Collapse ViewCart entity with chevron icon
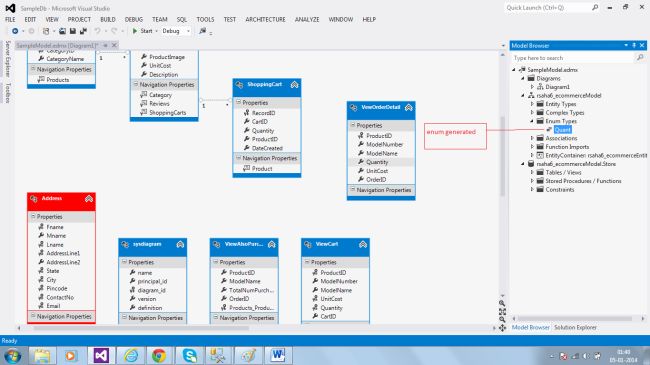This screenshot has height=365, width=650. pyautogui.click(x=363, y=244)
